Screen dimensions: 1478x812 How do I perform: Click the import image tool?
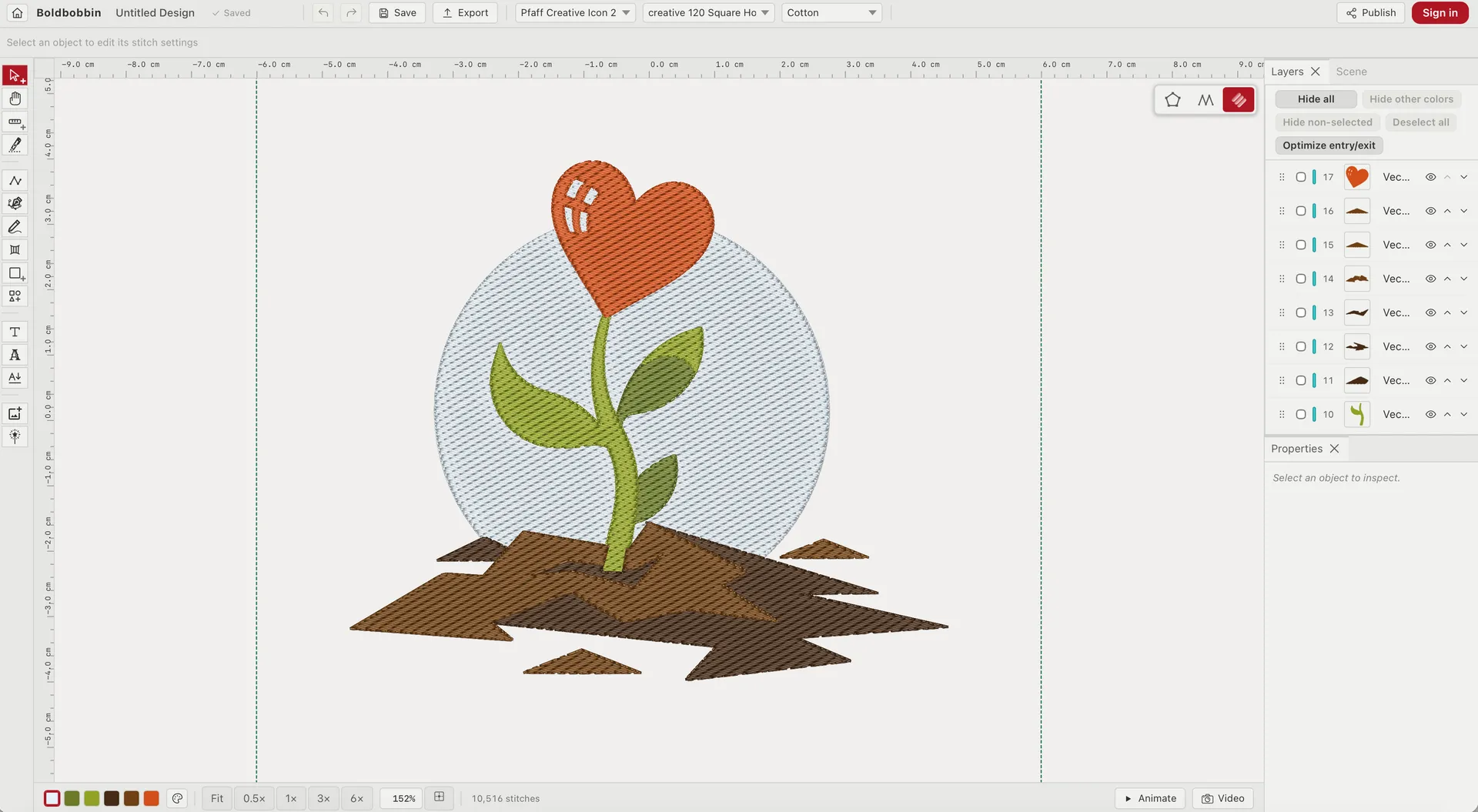coord(15,413)
